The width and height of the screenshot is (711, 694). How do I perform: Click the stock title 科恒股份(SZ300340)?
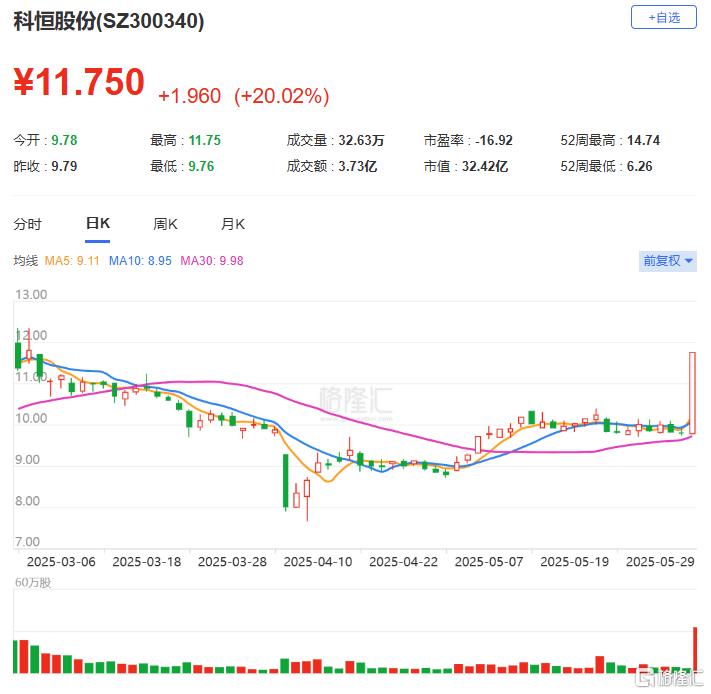click(109, 21)
